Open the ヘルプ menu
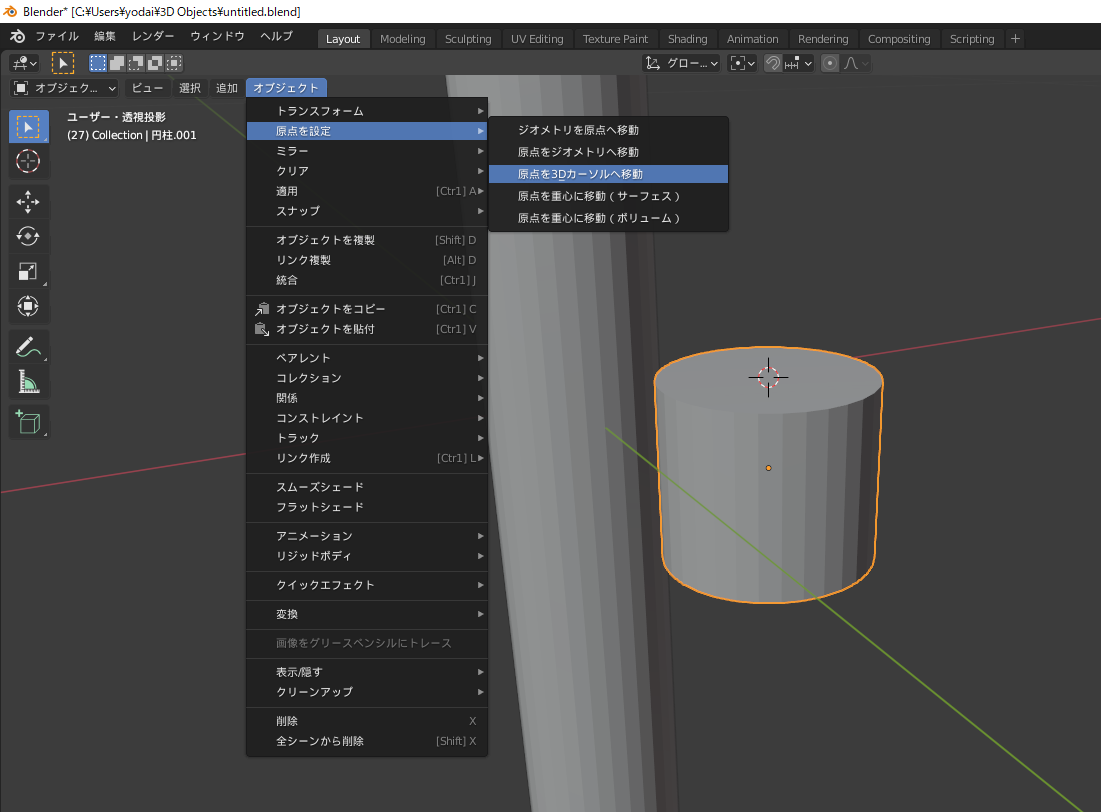Screen dimensions: 1101x812 coord(277,36)
